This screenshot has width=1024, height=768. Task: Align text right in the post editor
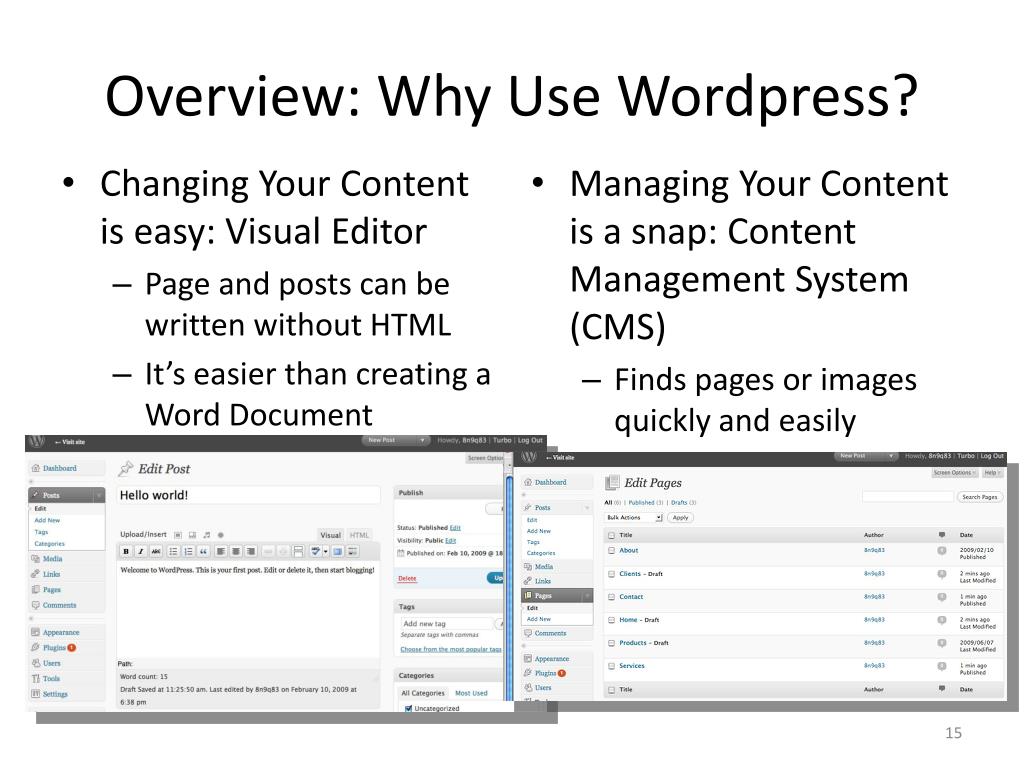[251, 552]
